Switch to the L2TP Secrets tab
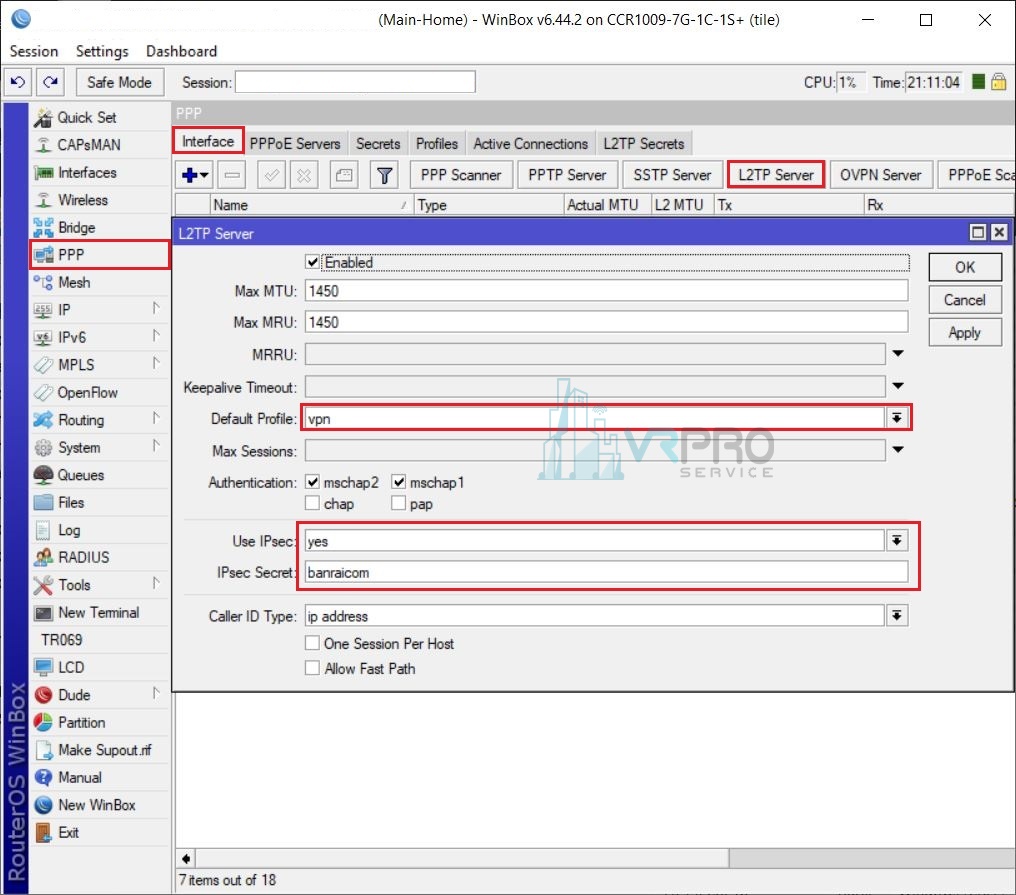 [644, 144]
